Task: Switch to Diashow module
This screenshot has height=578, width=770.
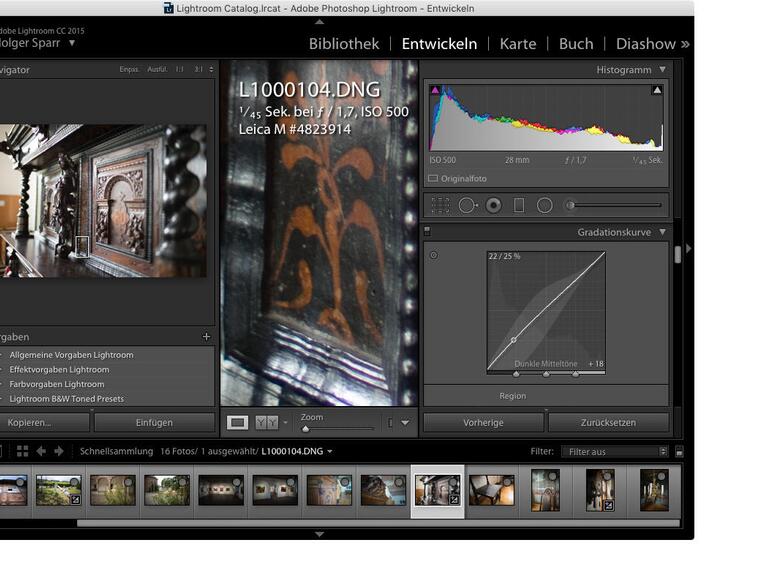Action: tap(646, 44)
